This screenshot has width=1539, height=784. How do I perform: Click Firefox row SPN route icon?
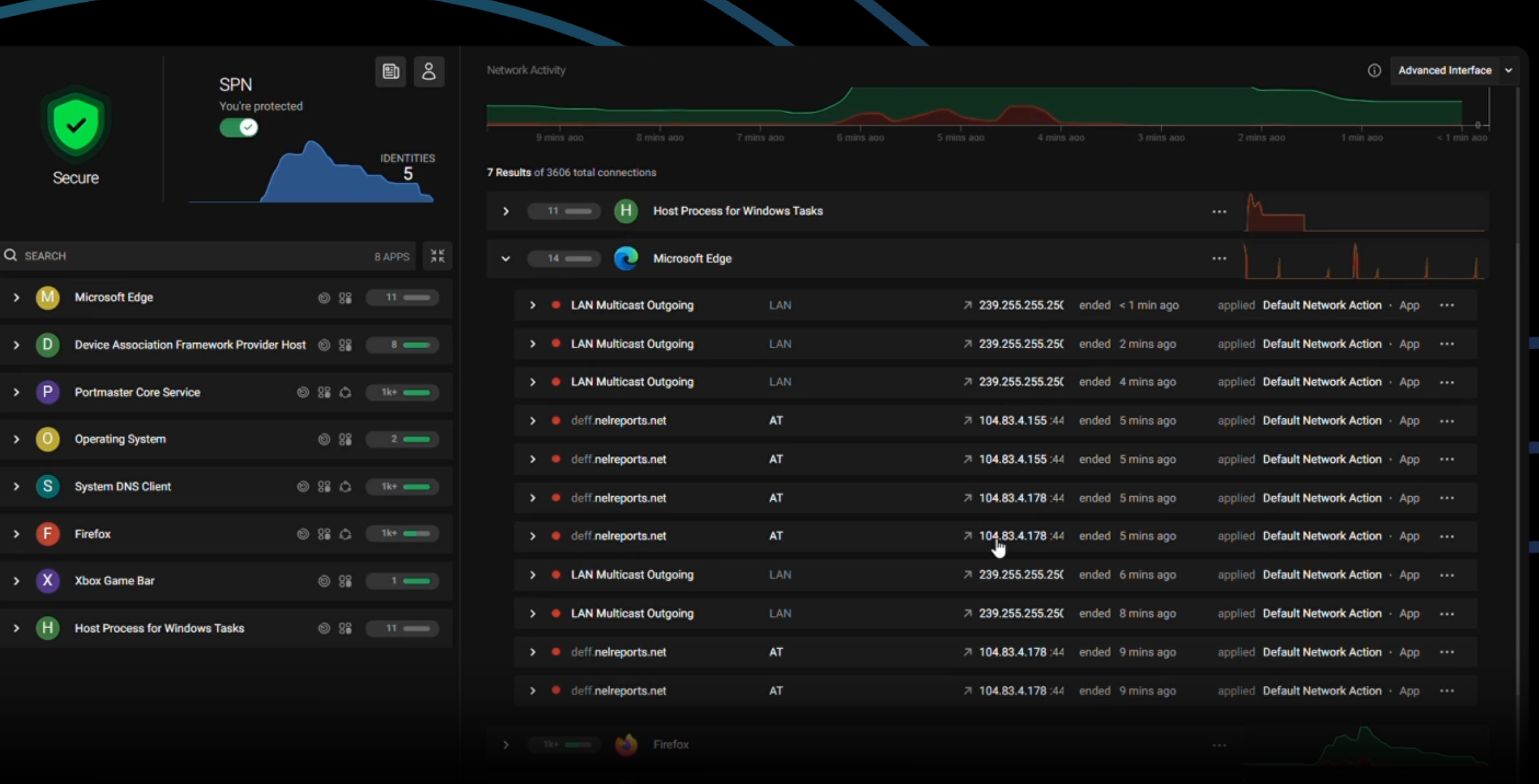pyautogui.click(x=346, y=534)
